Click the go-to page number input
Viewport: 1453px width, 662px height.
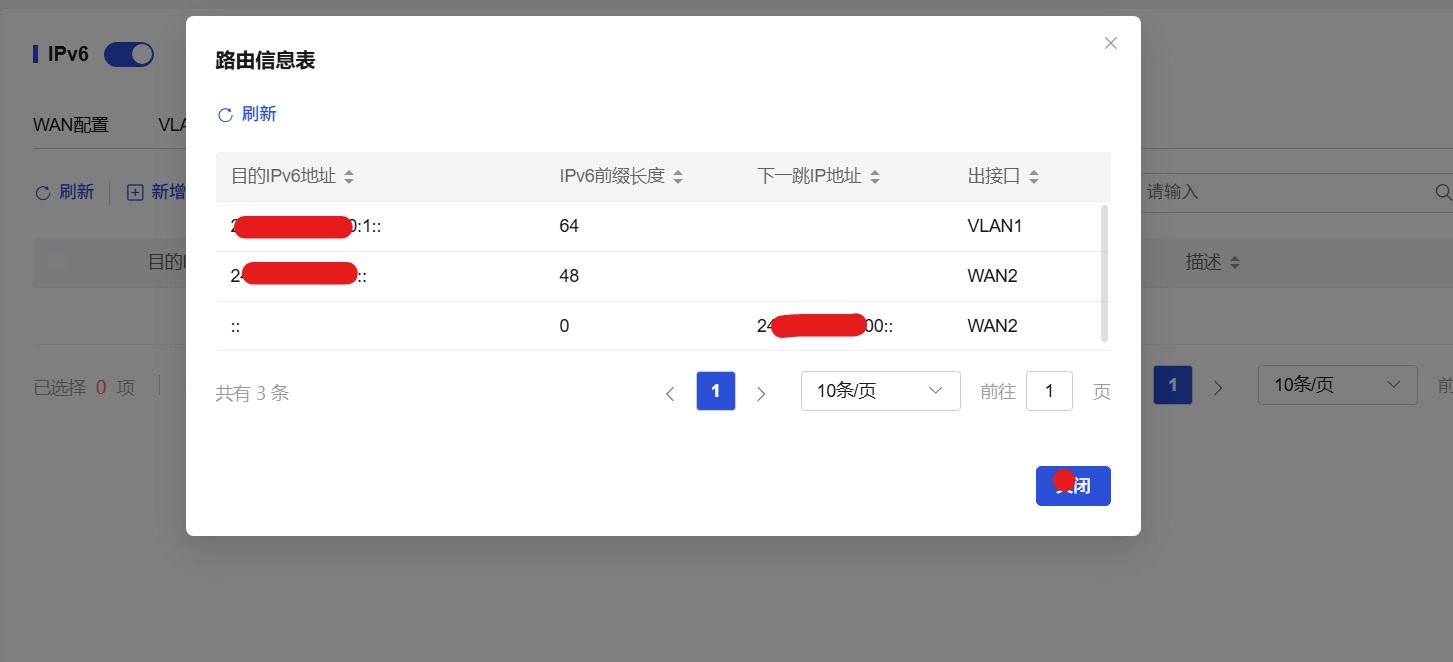(x=1049, y=391)
